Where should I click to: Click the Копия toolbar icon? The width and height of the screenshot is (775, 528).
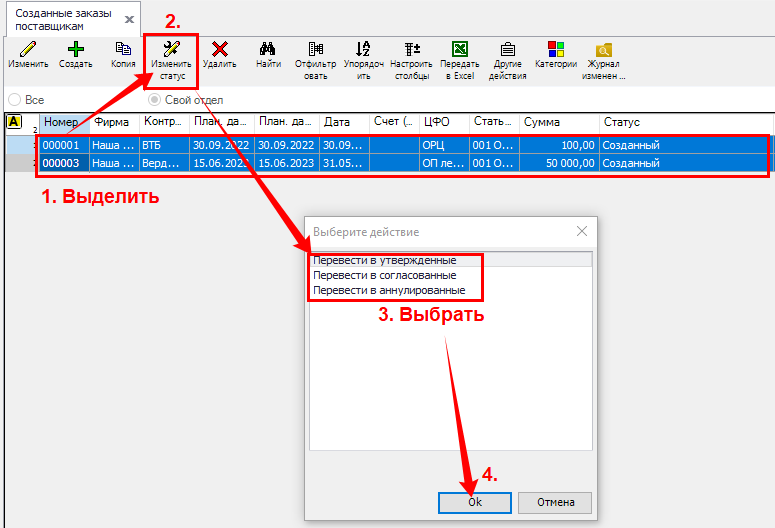123,49
